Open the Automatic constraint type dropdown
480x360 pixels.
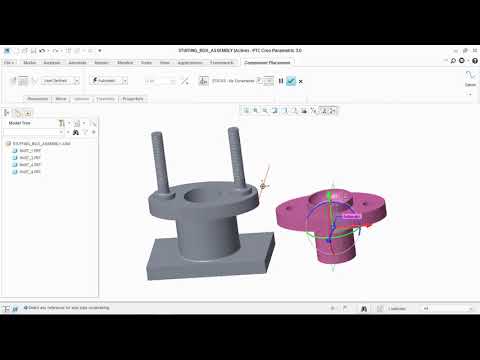(x=108, y=81)
